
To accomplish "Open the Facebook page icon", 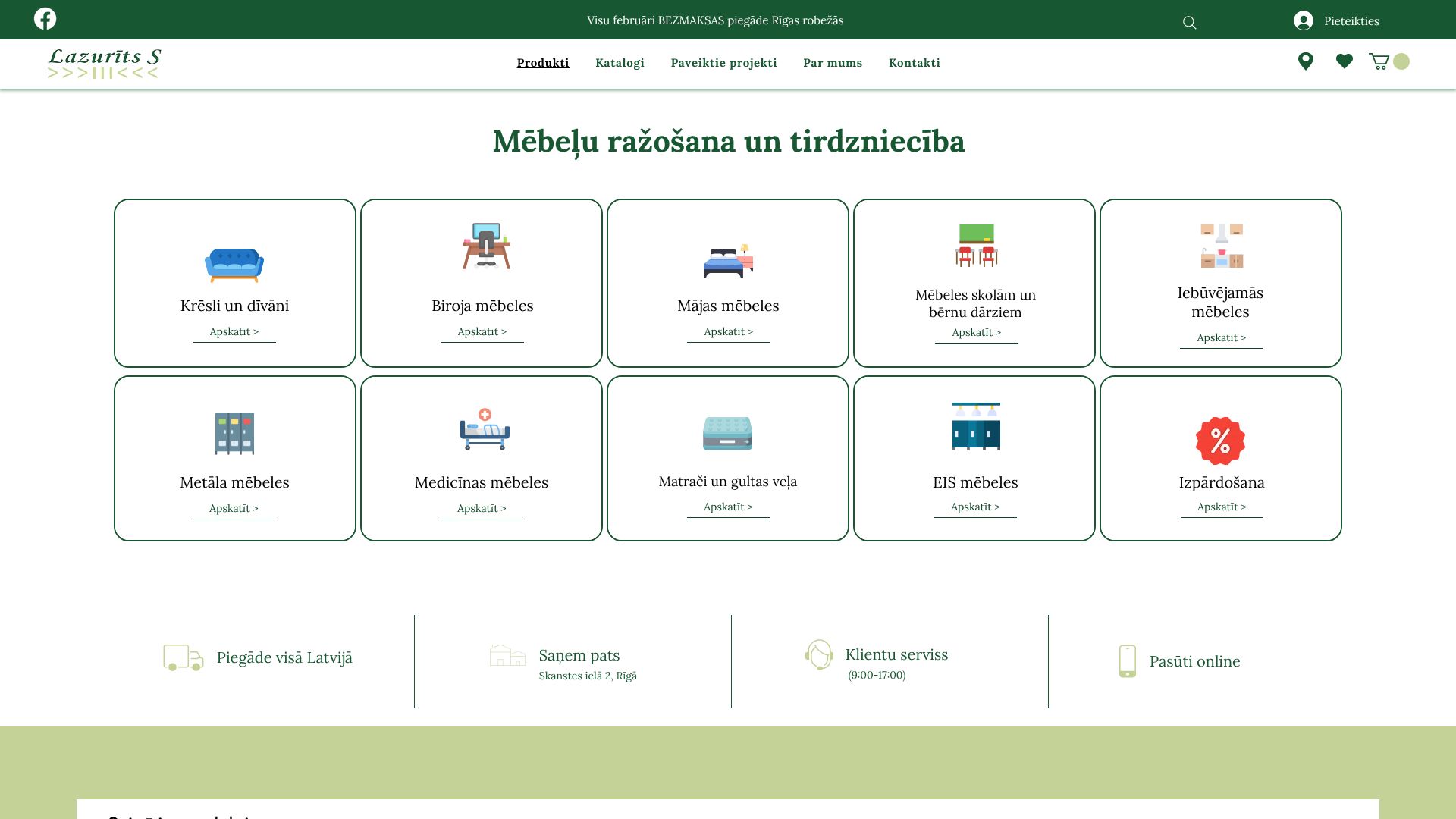I will point(45,18).
